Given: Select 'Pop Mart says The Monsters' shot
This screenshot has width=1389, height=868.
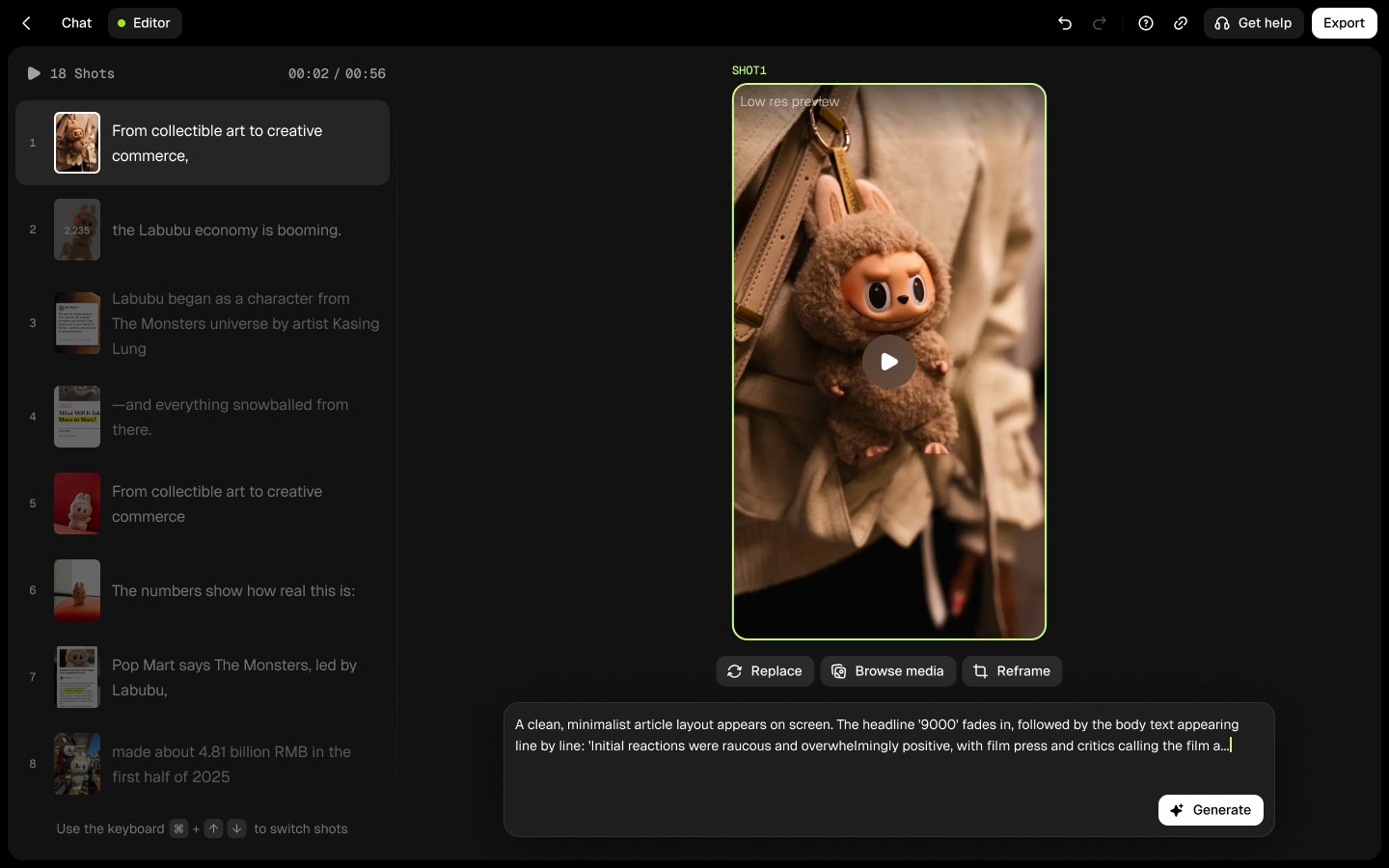Looking at the screenshot, I should tap(234, 677).
